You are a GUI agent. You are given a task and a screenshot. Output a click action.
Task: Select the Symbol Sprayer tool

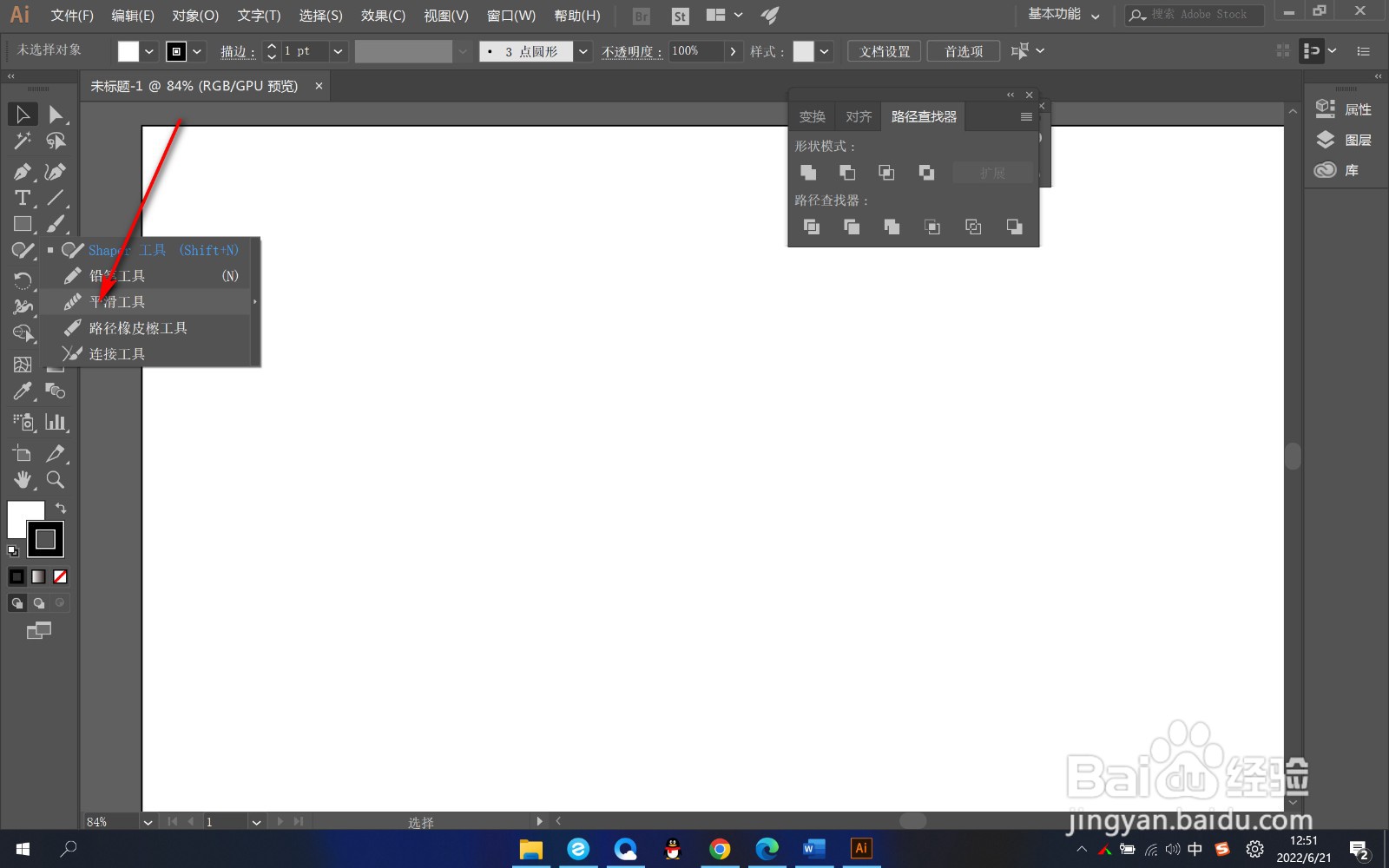(23, 423)
